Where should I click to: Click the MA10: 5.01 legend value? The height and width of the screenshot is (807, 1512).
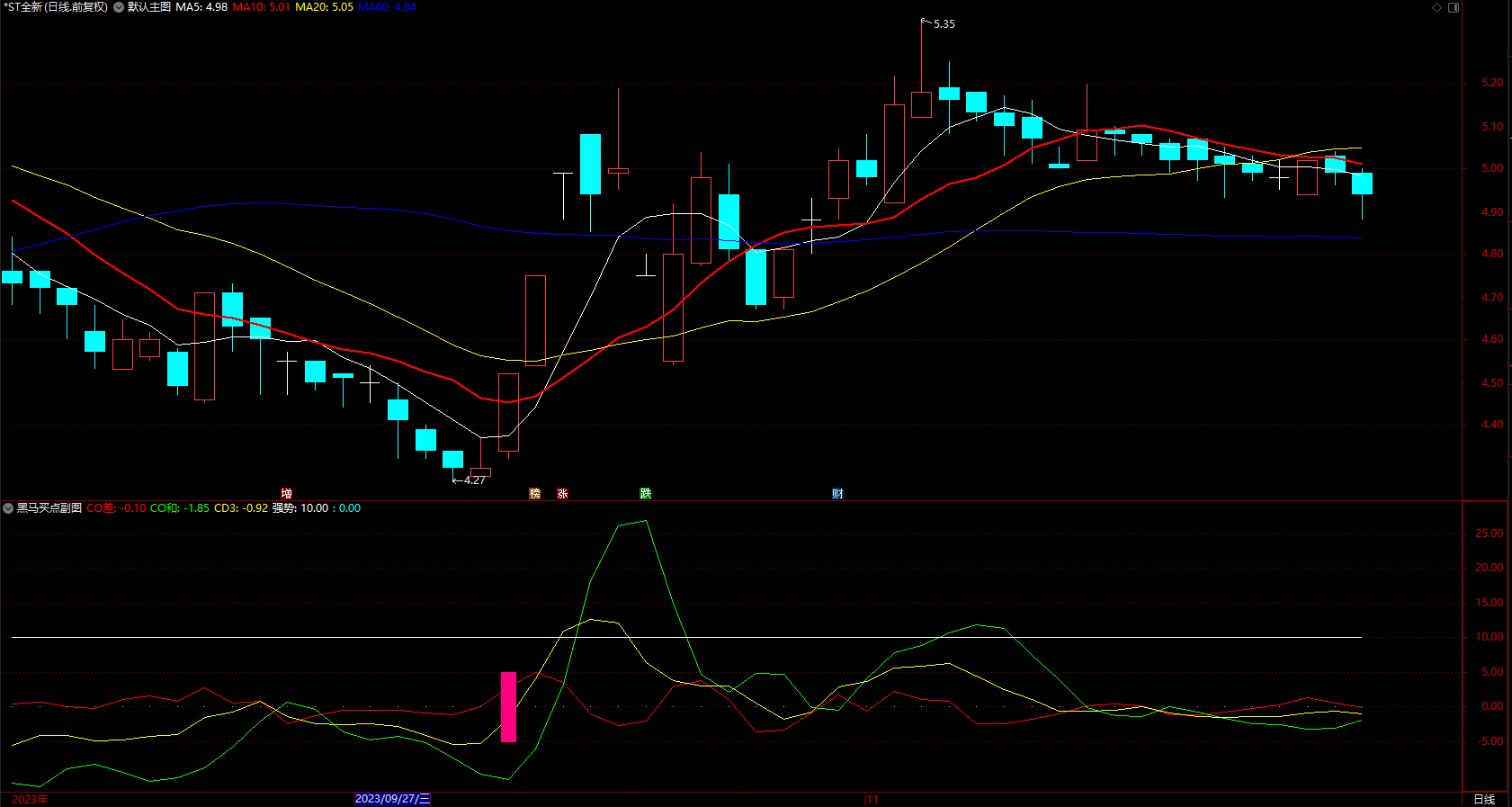pyautogui.click(x=262, y=7)
